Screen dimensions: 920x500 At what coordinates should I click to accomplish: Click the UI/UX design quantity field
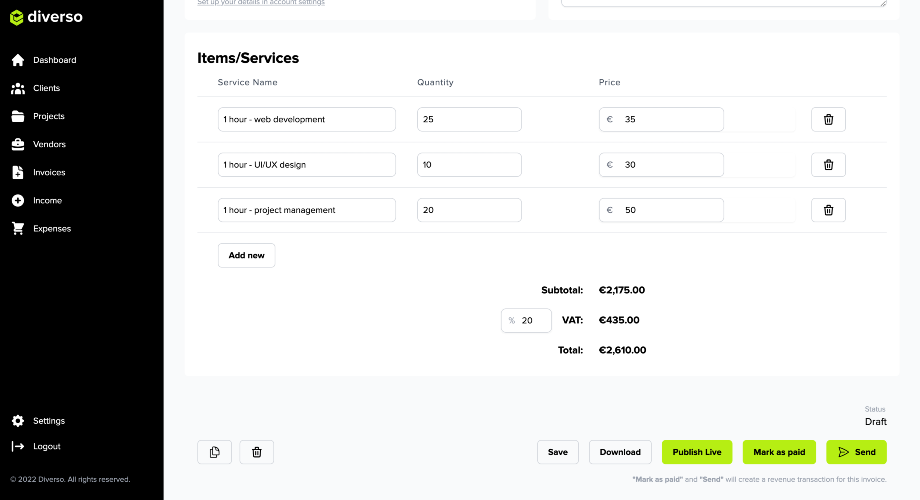click(x=468, y=165)
